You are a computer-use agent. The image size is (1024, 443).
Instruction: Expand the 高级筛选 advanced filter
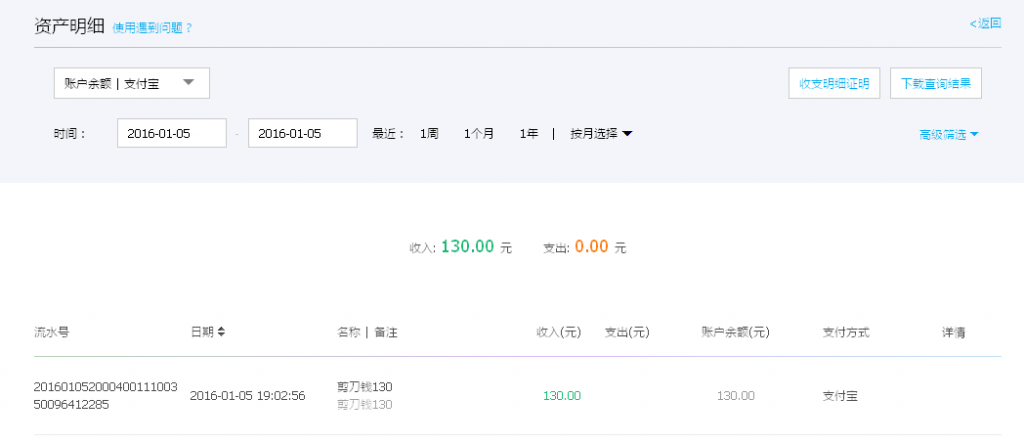[x=948, y=134]
